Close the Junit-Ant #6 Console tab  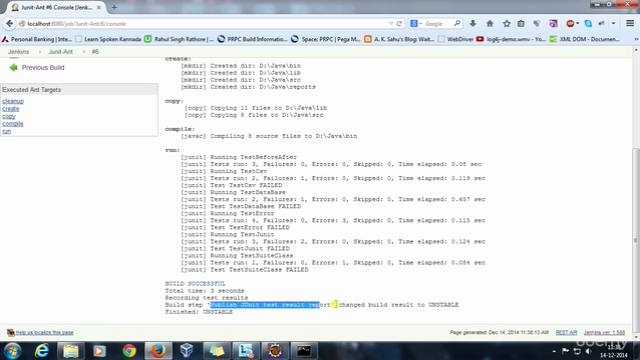pos(98,7)
